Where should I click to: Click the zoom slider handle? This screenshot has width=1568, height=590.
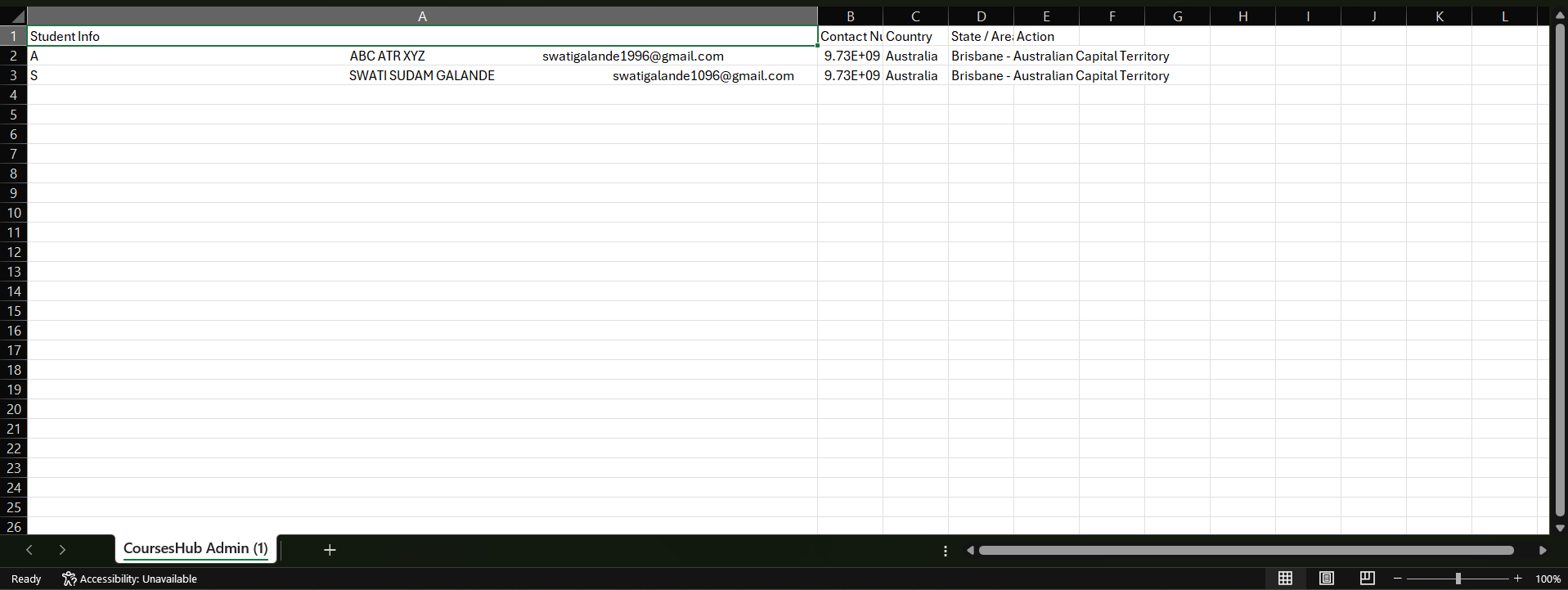(1458, 579)
